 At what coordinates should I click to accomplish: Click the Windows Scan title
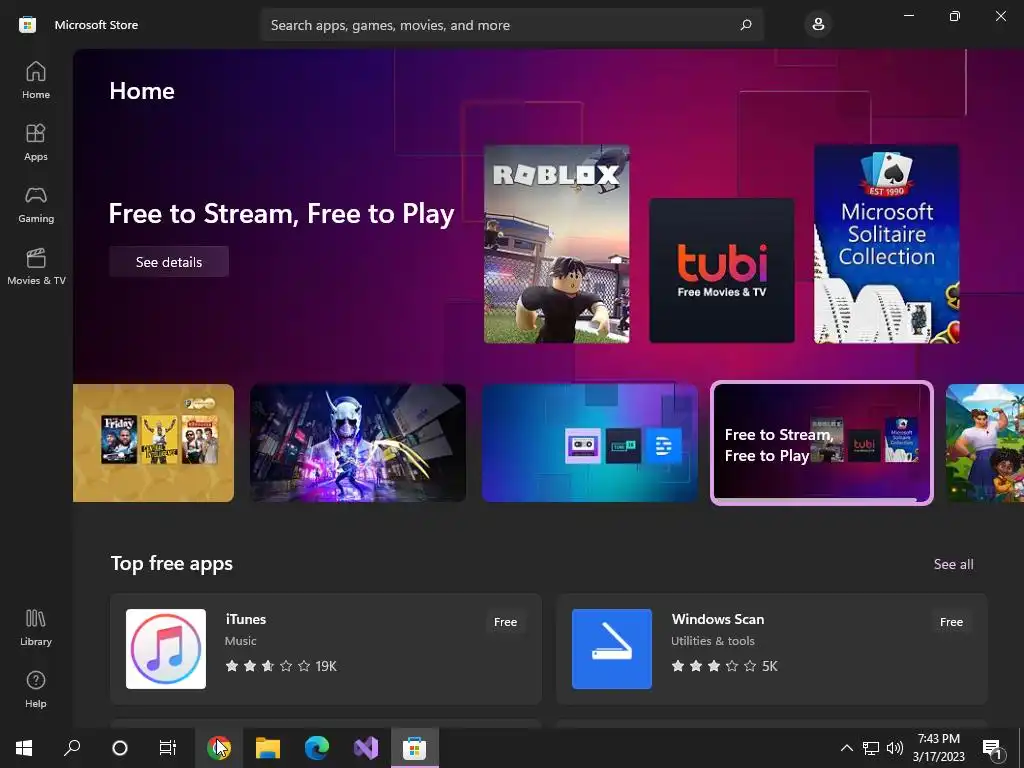(x=718, y=619)
